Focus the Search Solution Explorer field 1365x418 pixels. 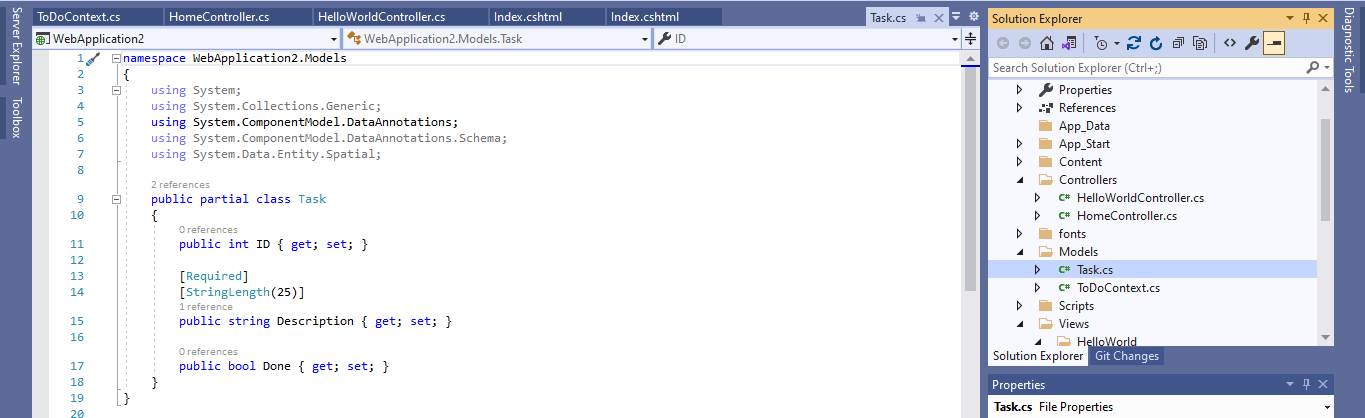[1146, 67]
